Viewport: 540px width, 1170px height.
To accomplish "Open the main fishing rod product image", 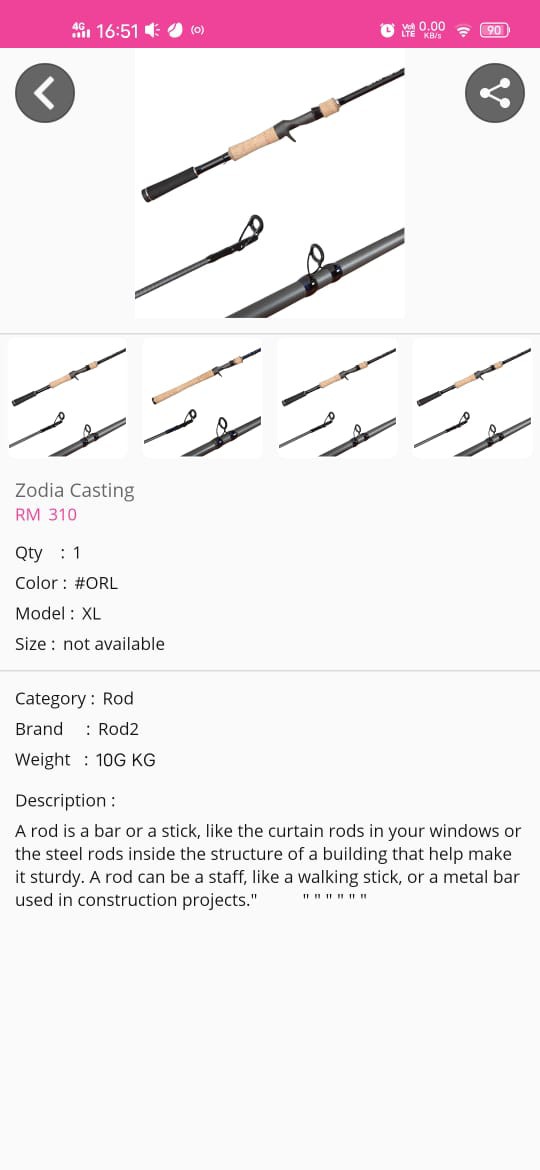I will click(x=269, y=184).
